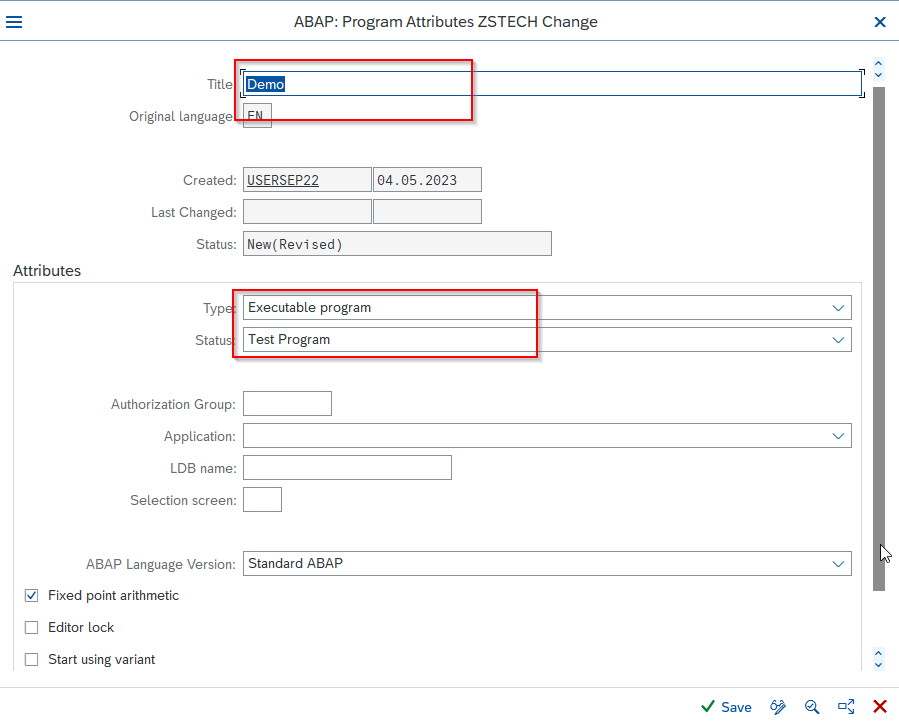Click the red Cancel X icon
899x727 pixels.
880,707
